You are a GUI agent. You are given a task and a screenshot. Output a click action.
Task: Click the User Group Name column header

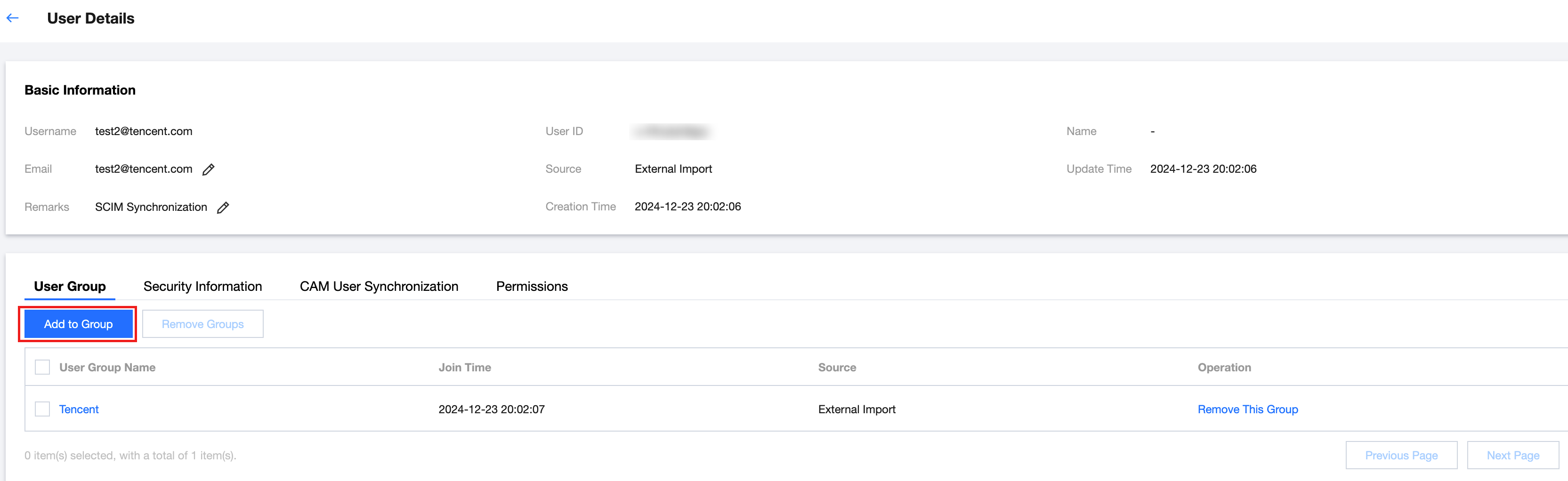(x=107, y=367)
